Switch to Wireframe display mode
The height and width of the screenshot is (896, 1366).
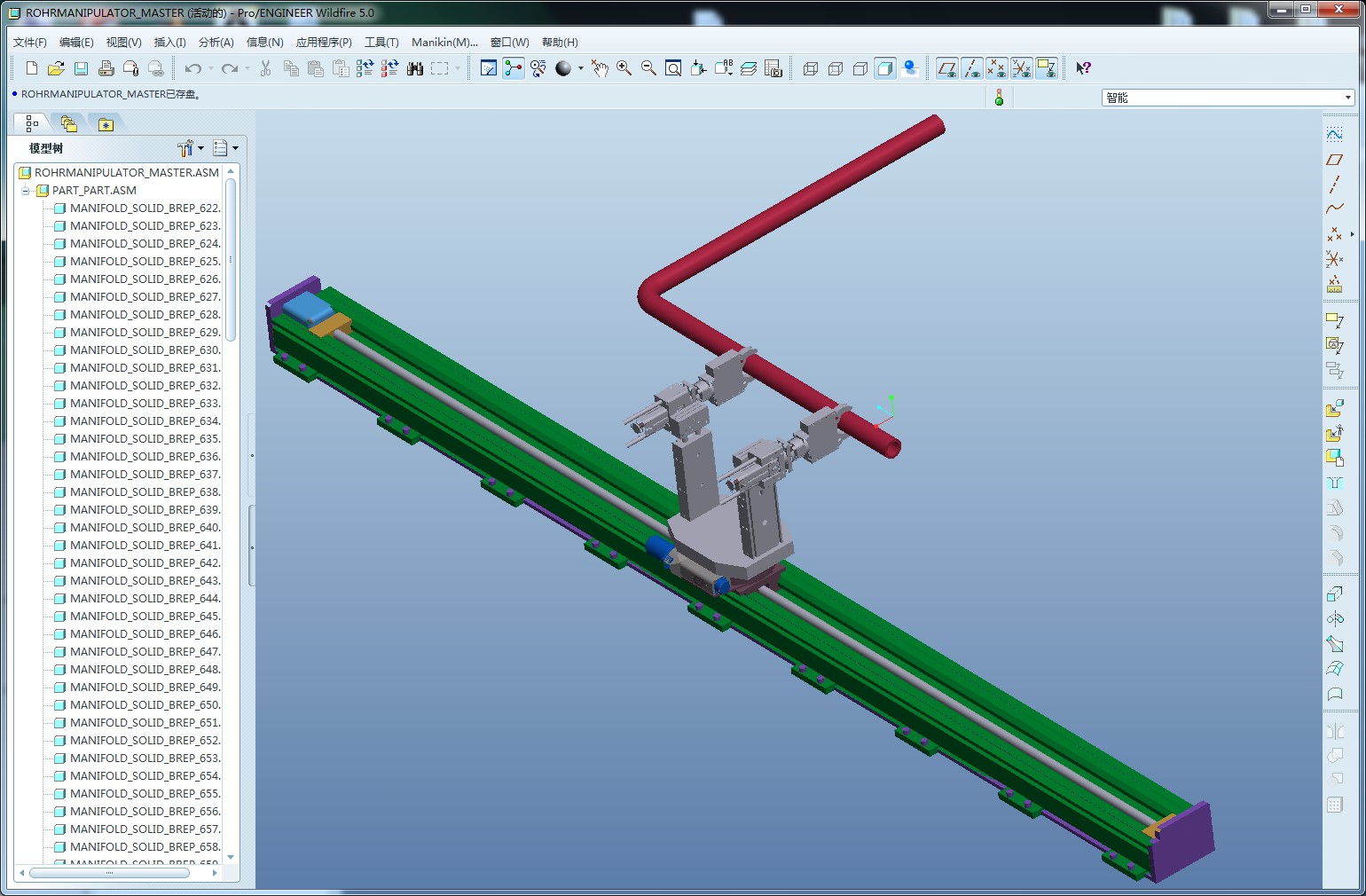tap(811, 68)
